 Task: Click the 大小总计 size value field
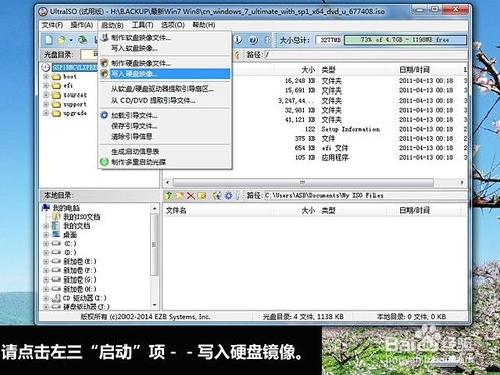[329, 40]
